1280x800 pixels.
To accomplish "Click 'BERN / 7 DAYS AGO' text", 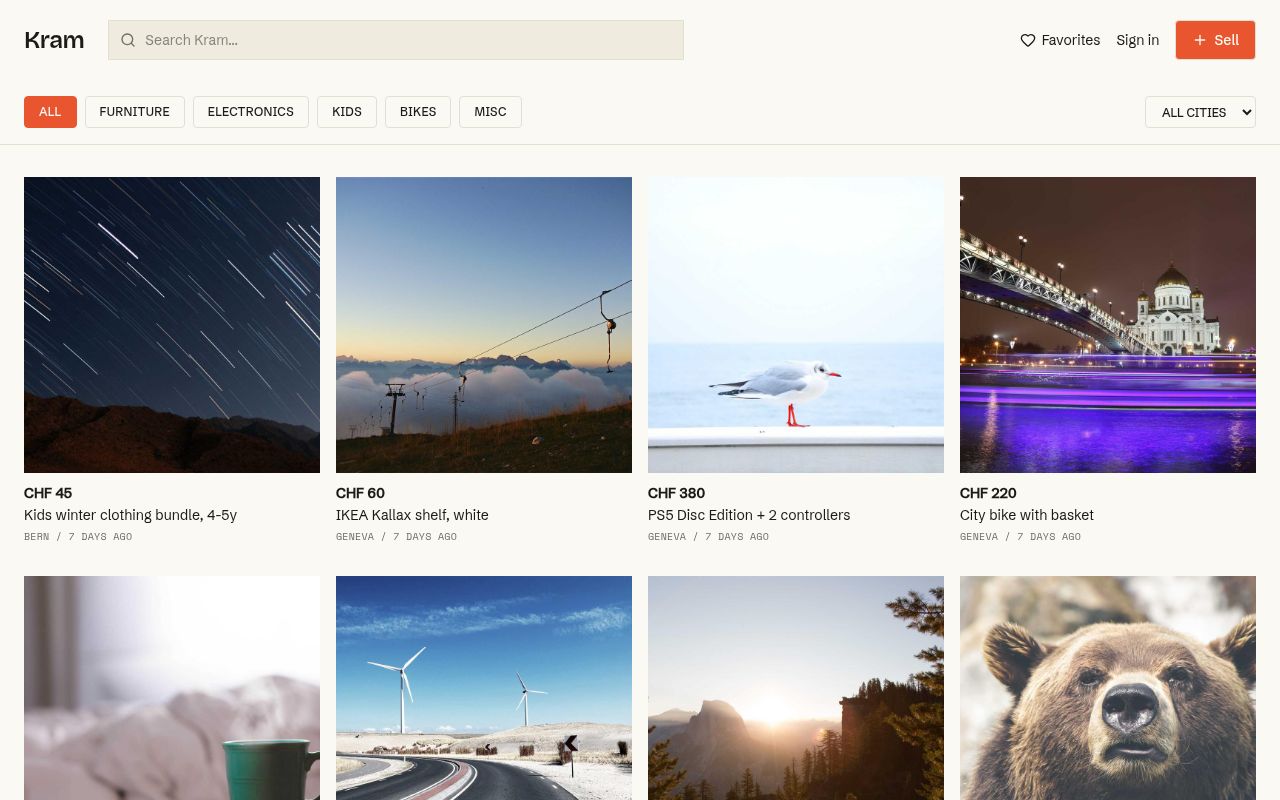I will 78,537.
